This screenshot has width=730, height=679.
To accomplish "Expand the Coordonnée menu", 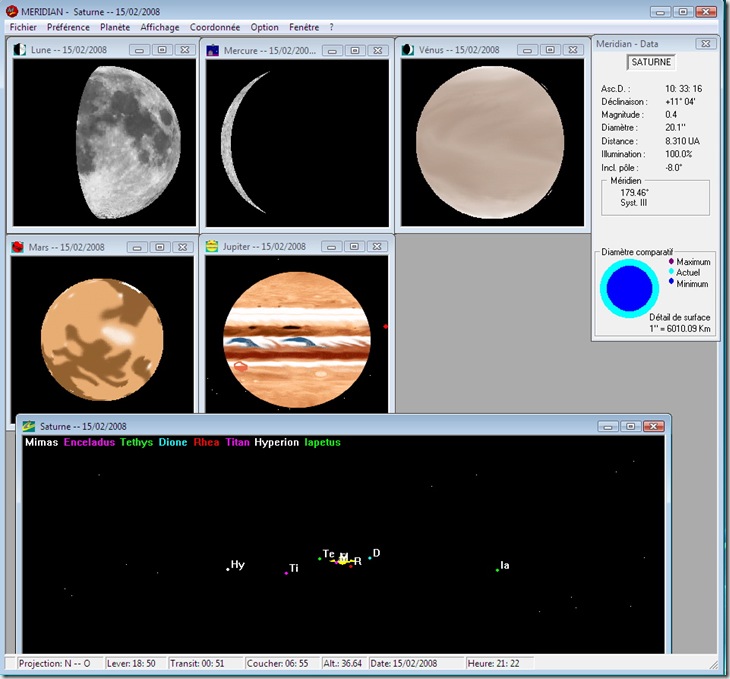I will (215, 27).
